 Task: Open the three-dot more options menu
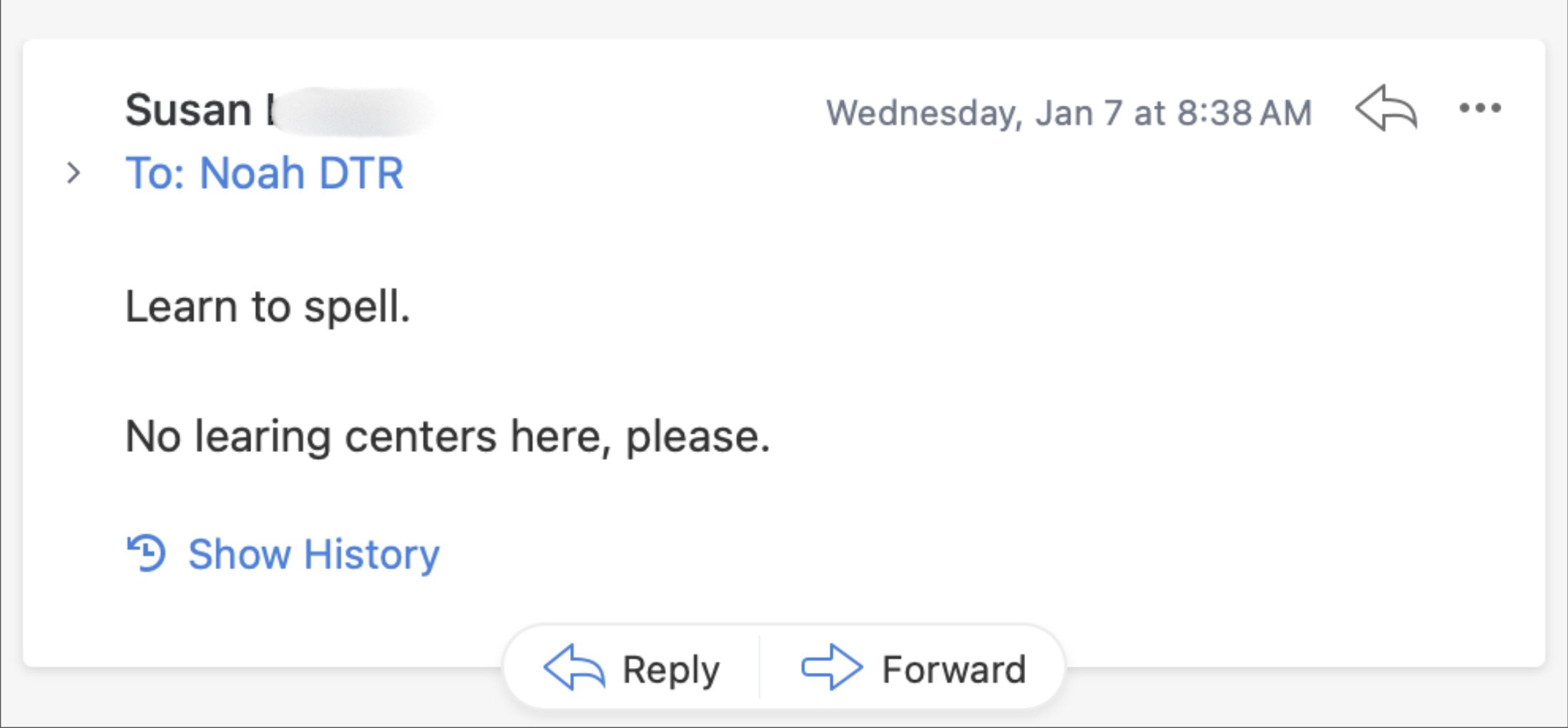pyautogui.click(x=1480, y=109)
